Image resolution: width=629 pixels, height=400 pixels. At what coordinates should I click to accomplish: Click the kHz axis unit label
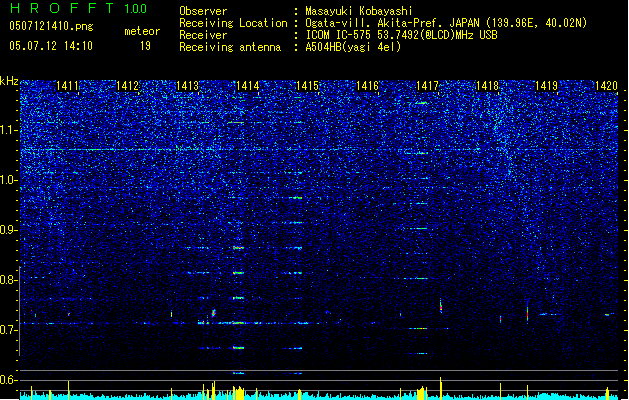click(9, 81)
